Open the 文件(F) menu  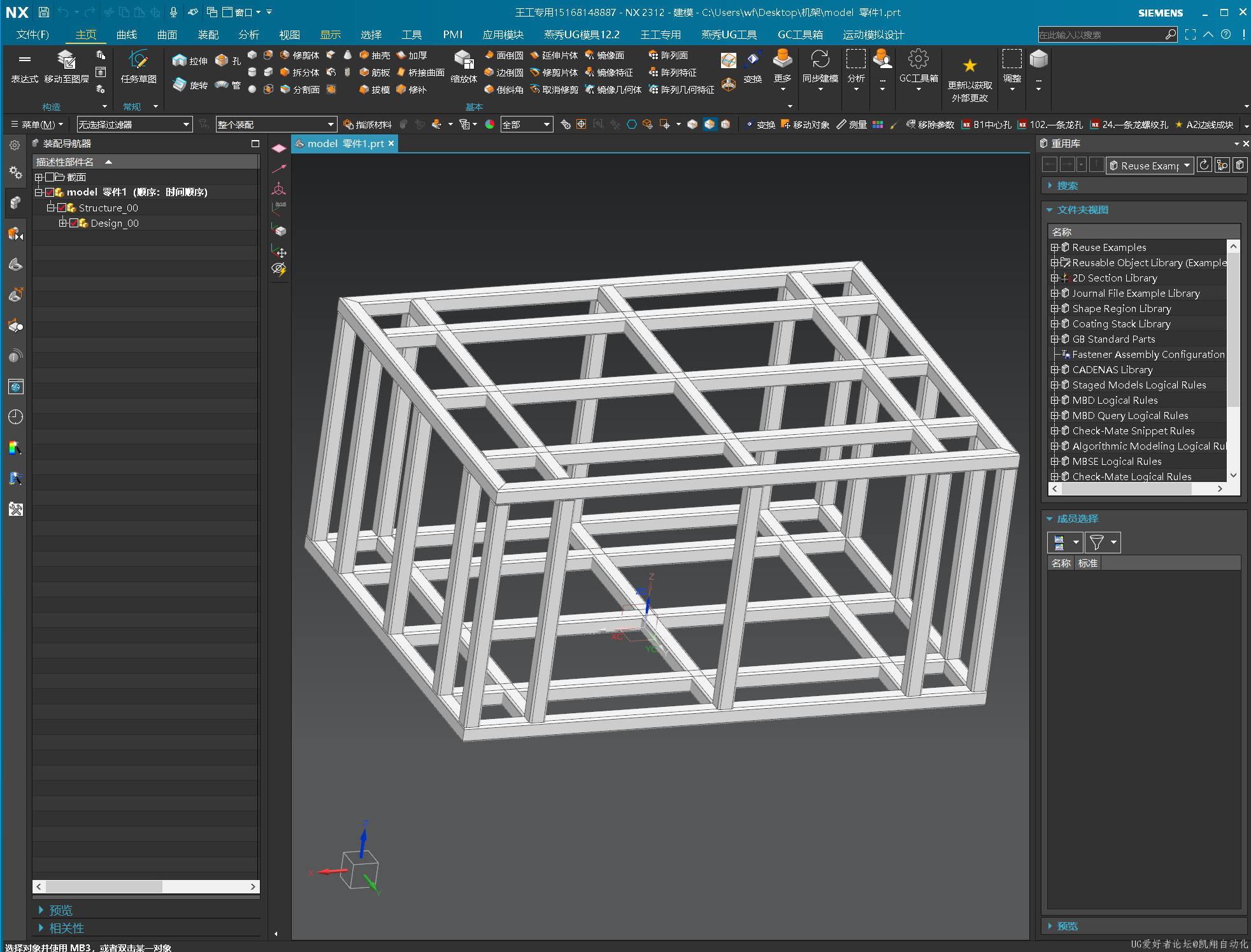tap(32, 34)
